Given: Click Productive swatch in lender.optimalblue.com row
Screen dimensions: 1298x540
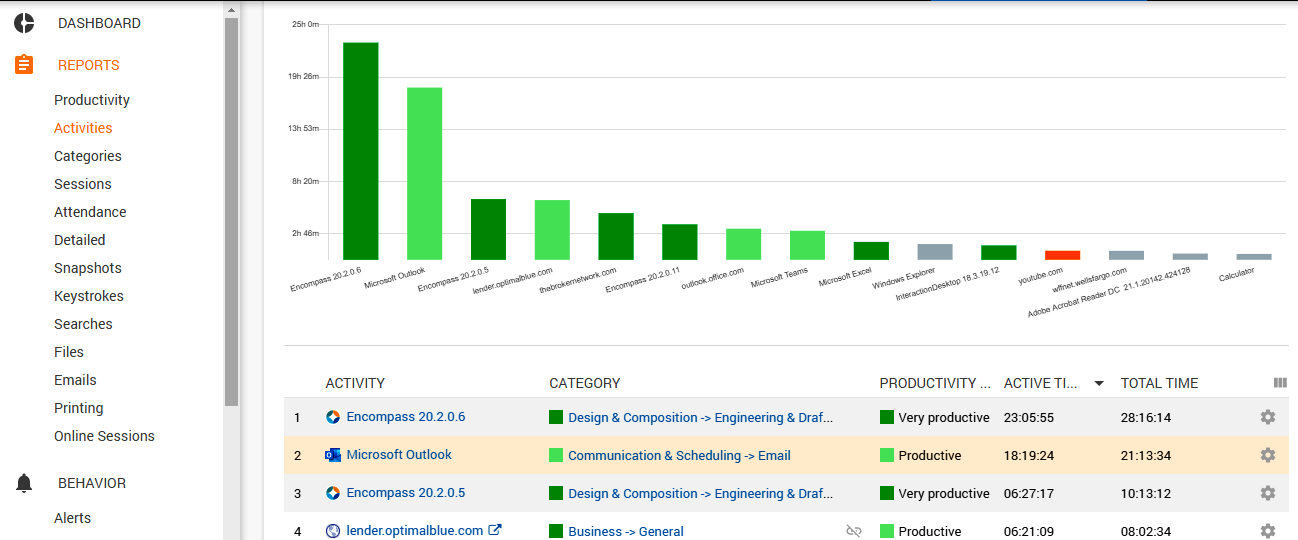Looking at the screenshot, I should [886, 531].
